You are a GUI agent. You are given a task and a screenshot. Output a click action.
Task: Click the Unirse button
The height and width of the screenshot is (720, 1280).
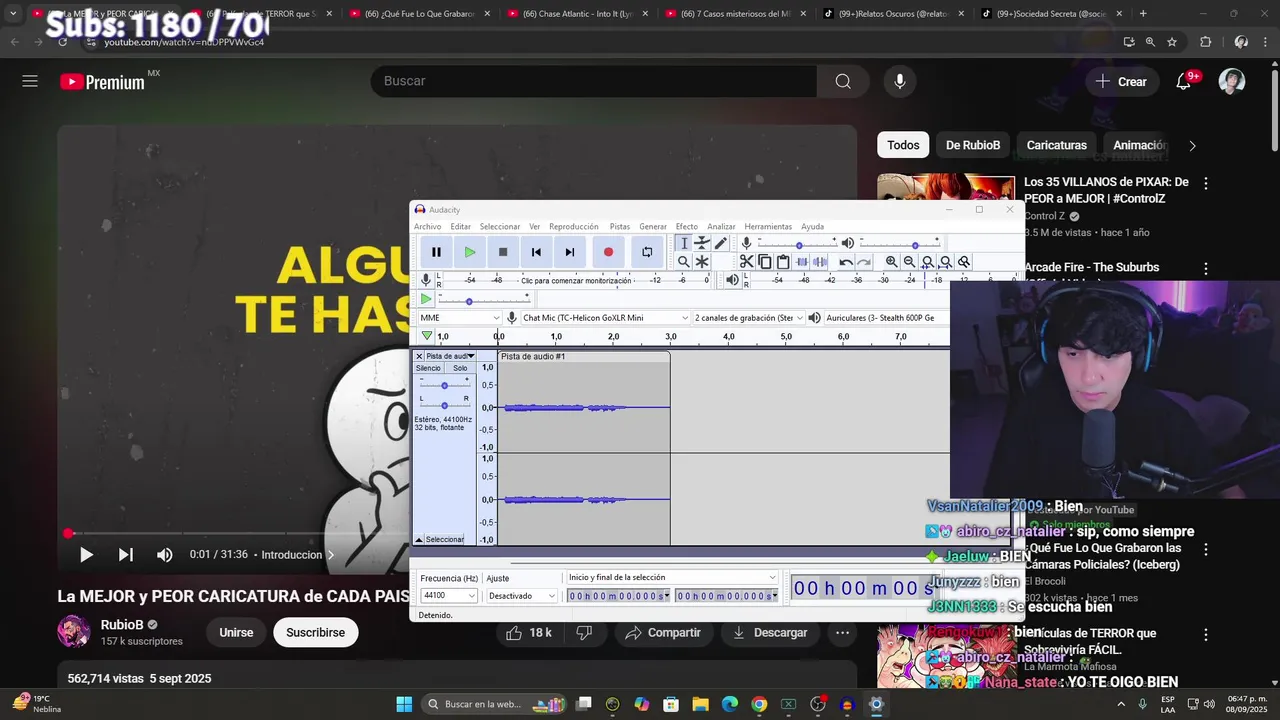click(x=236, y=632)
